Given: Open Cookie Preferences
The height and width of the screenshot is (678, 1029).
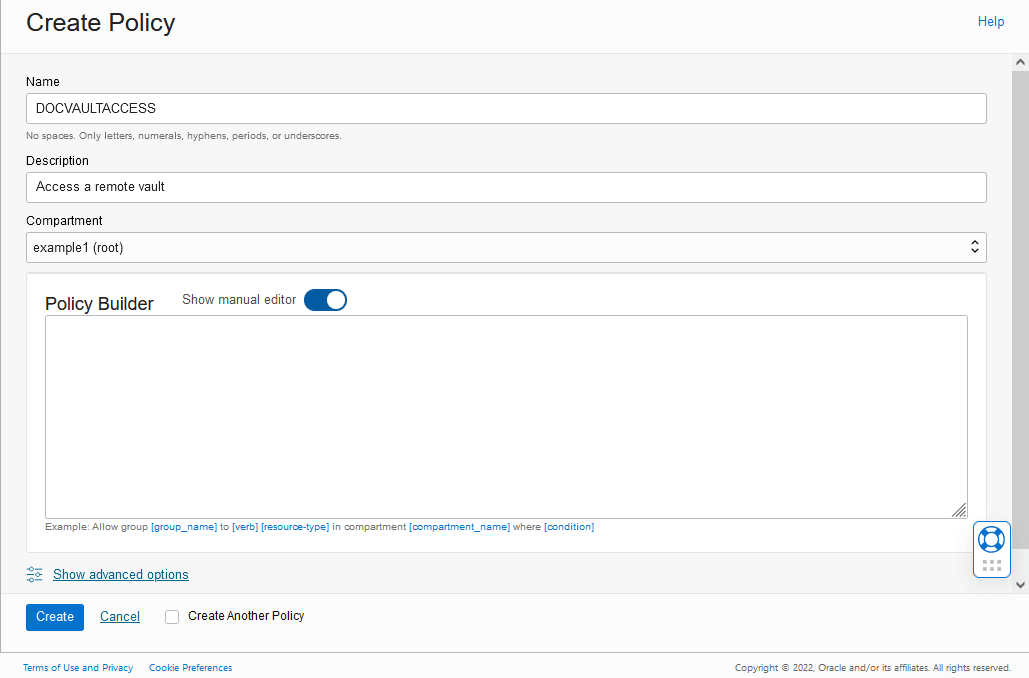Looking at the screenshot, I should click(x=190, y=667).
